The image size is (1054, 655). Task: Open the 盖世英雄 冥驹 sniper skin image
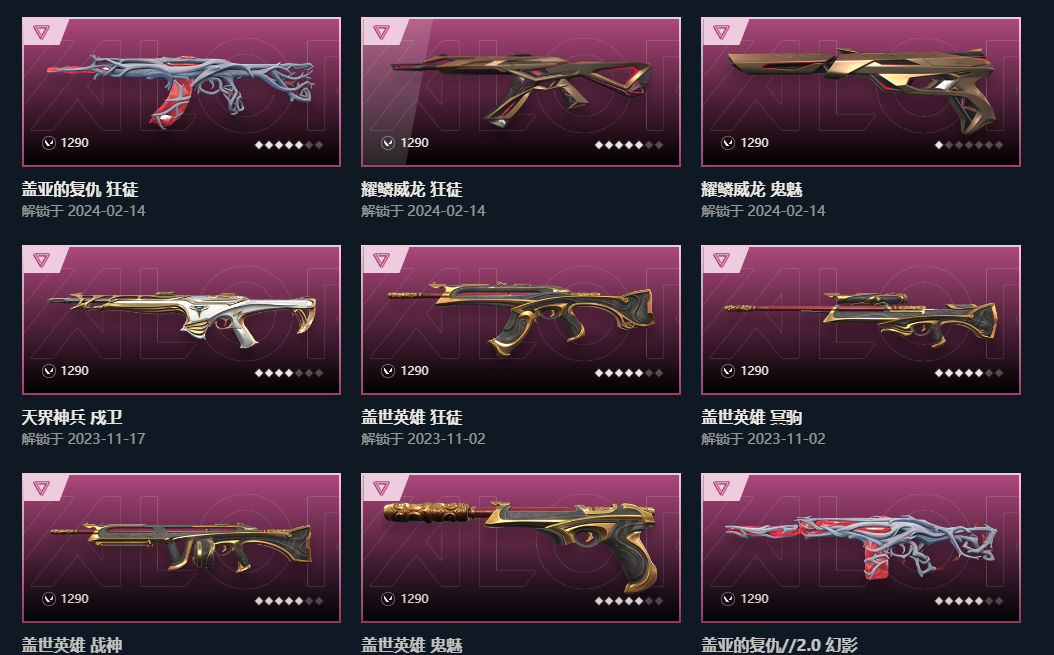click(x=861, y=319)
